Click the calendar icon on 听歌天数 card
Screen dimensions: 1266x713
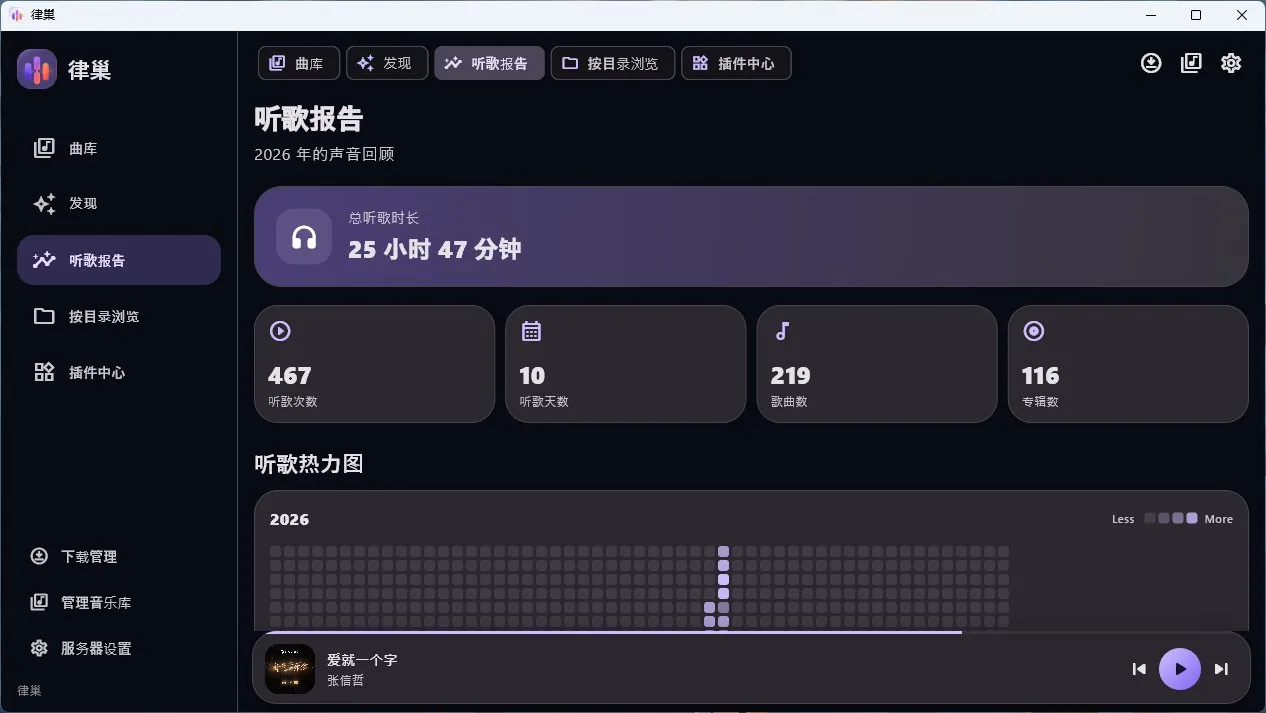[x=531, y=331]
